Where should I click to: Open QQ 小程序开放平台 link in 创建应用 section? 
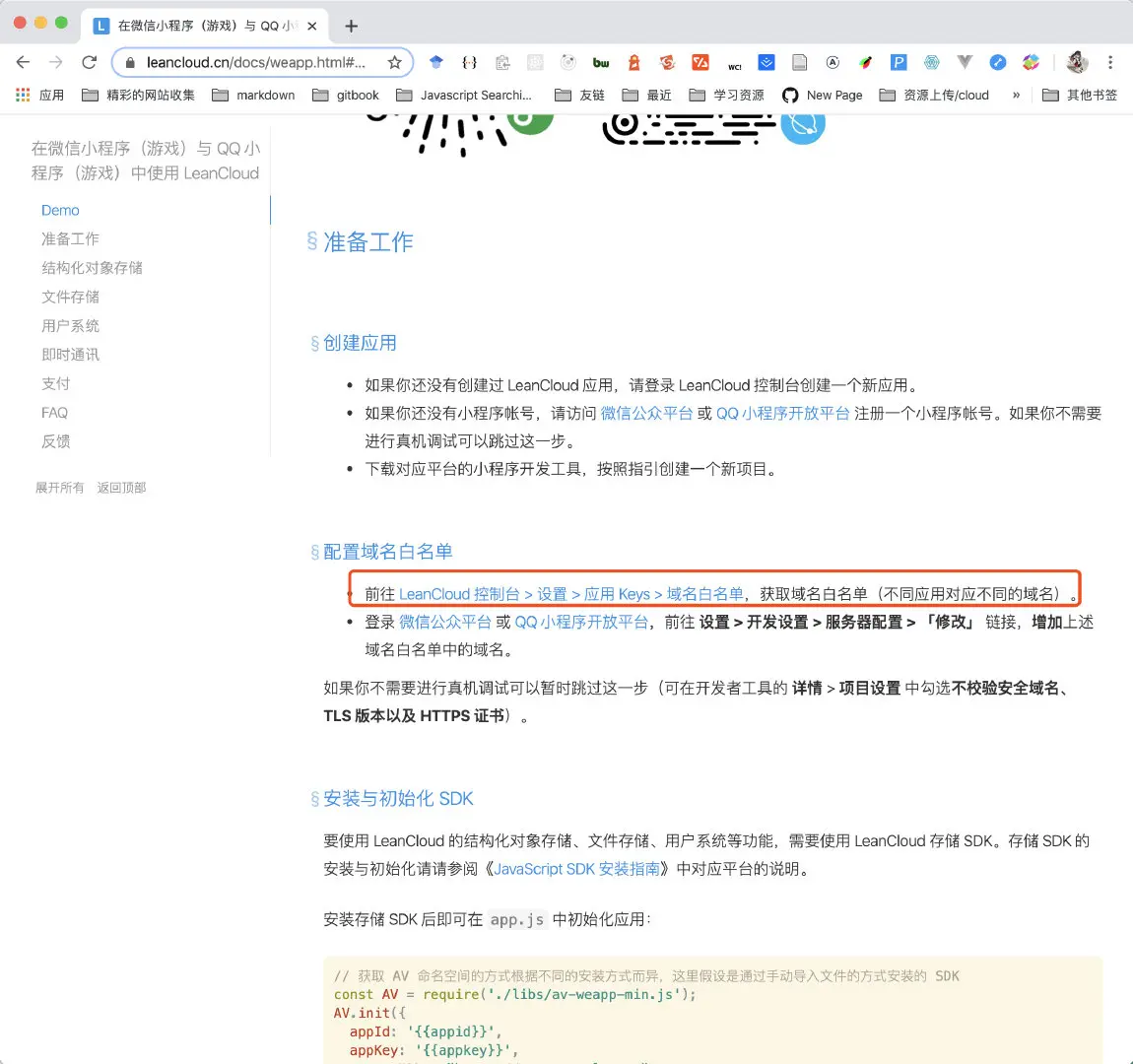(x=782, y=413)
